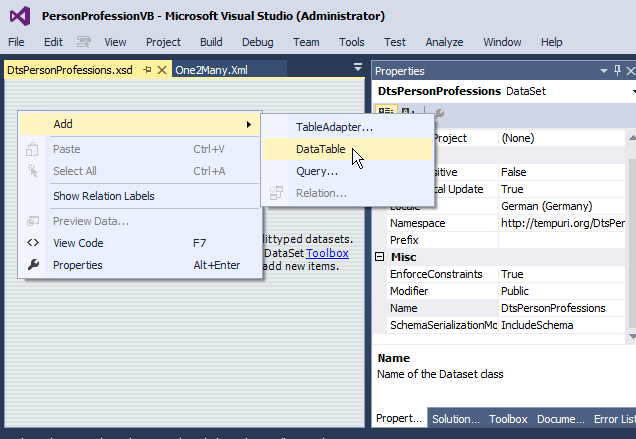Click Paste in the context menu

pos(140,149)
